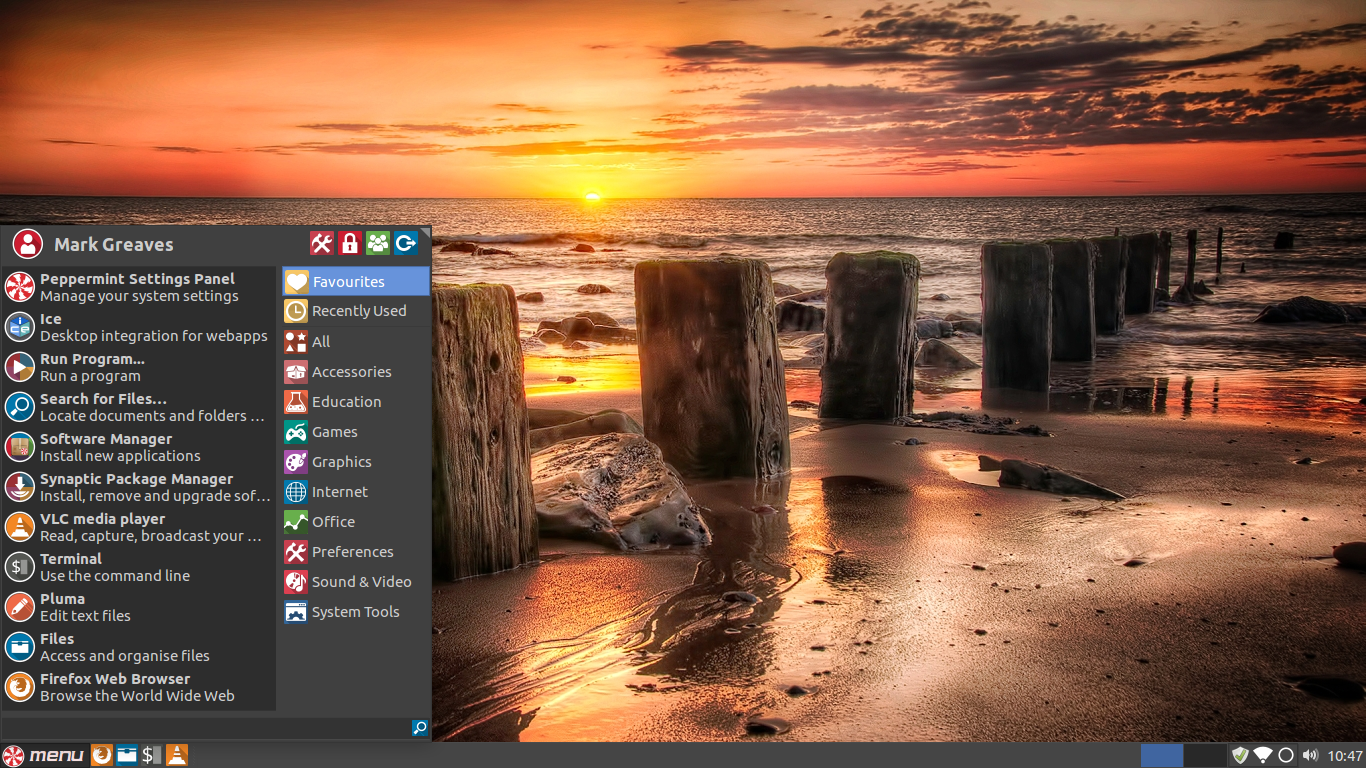Launch VLC media player from favourites
This screenshot has height=768, width=1366.
click(x=139, y=527)
